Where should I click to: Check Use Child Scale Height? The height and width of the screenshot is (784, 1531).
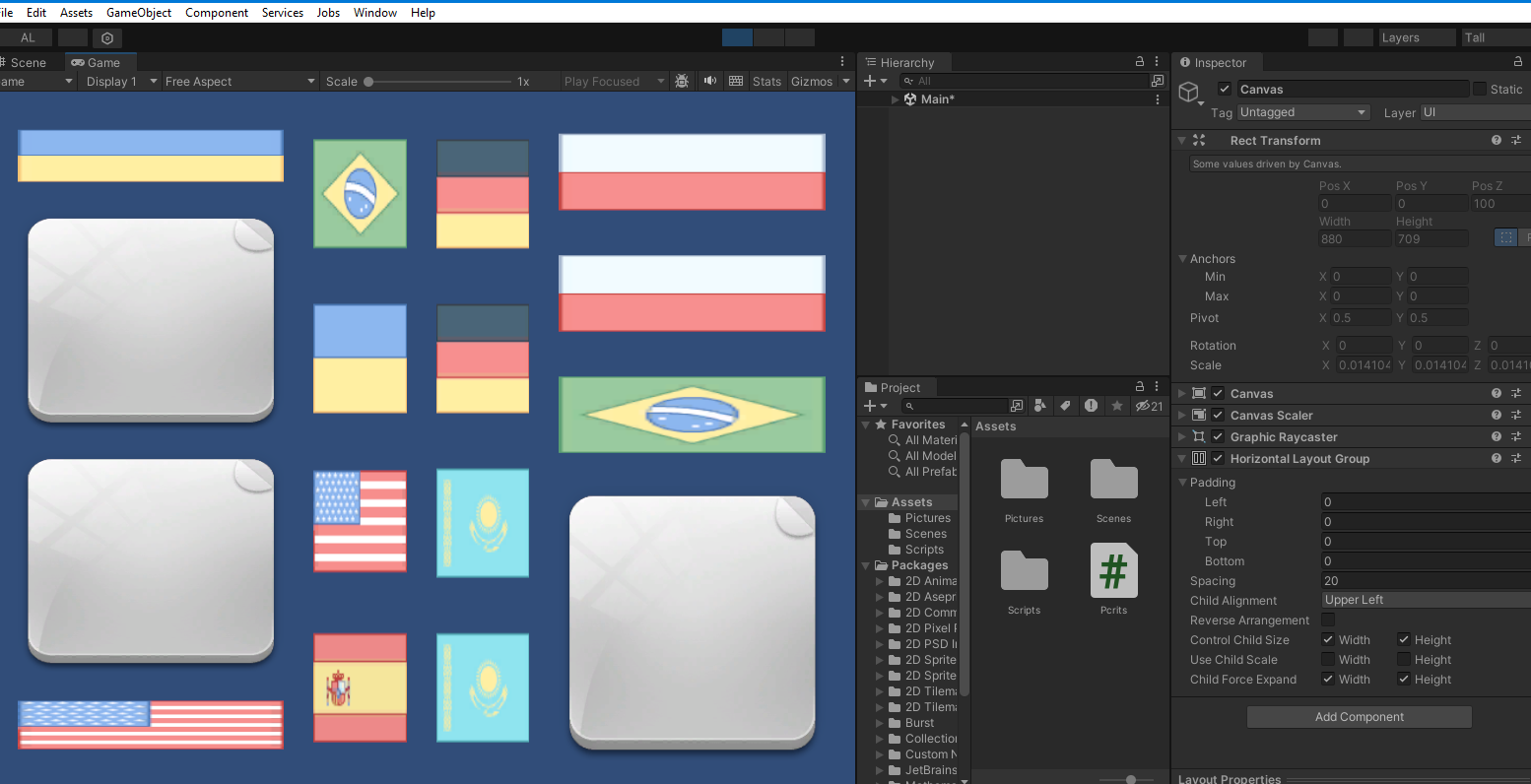click(1404, 659)
